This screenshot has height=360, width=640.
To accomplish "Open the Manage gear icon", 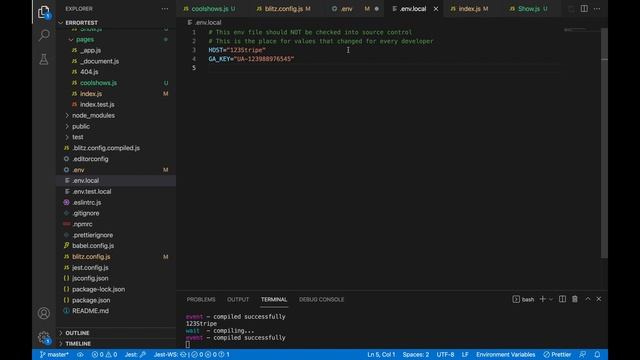I will 44,337.
